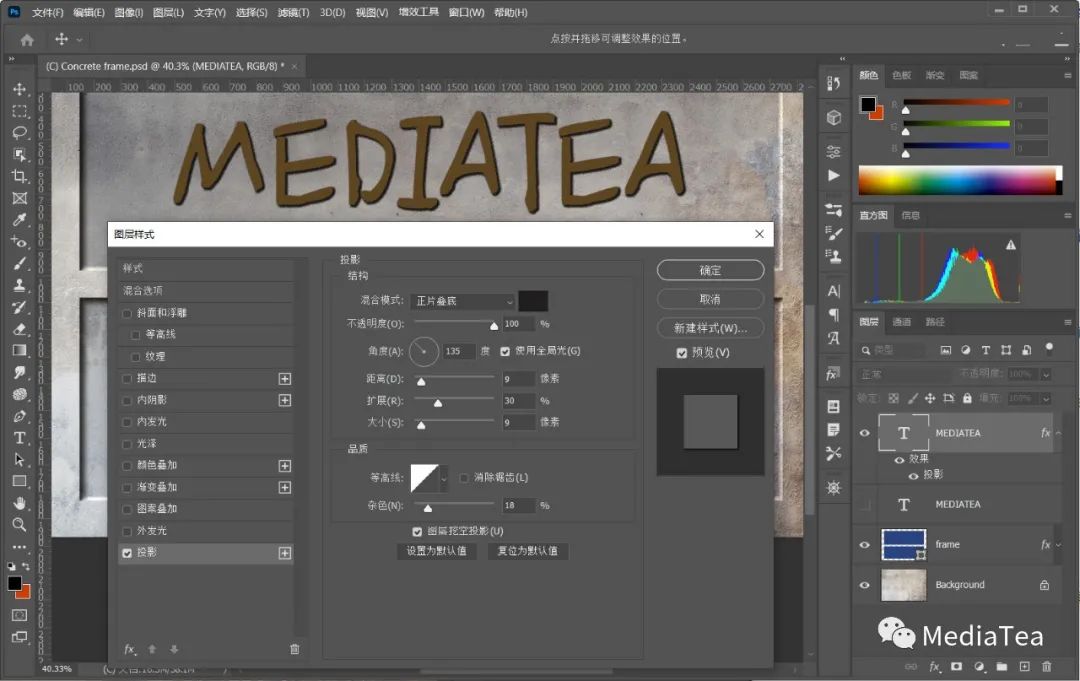Hide the frame layer eye icon
Viewport: 1080px width, 681px height.
[864, 545]
